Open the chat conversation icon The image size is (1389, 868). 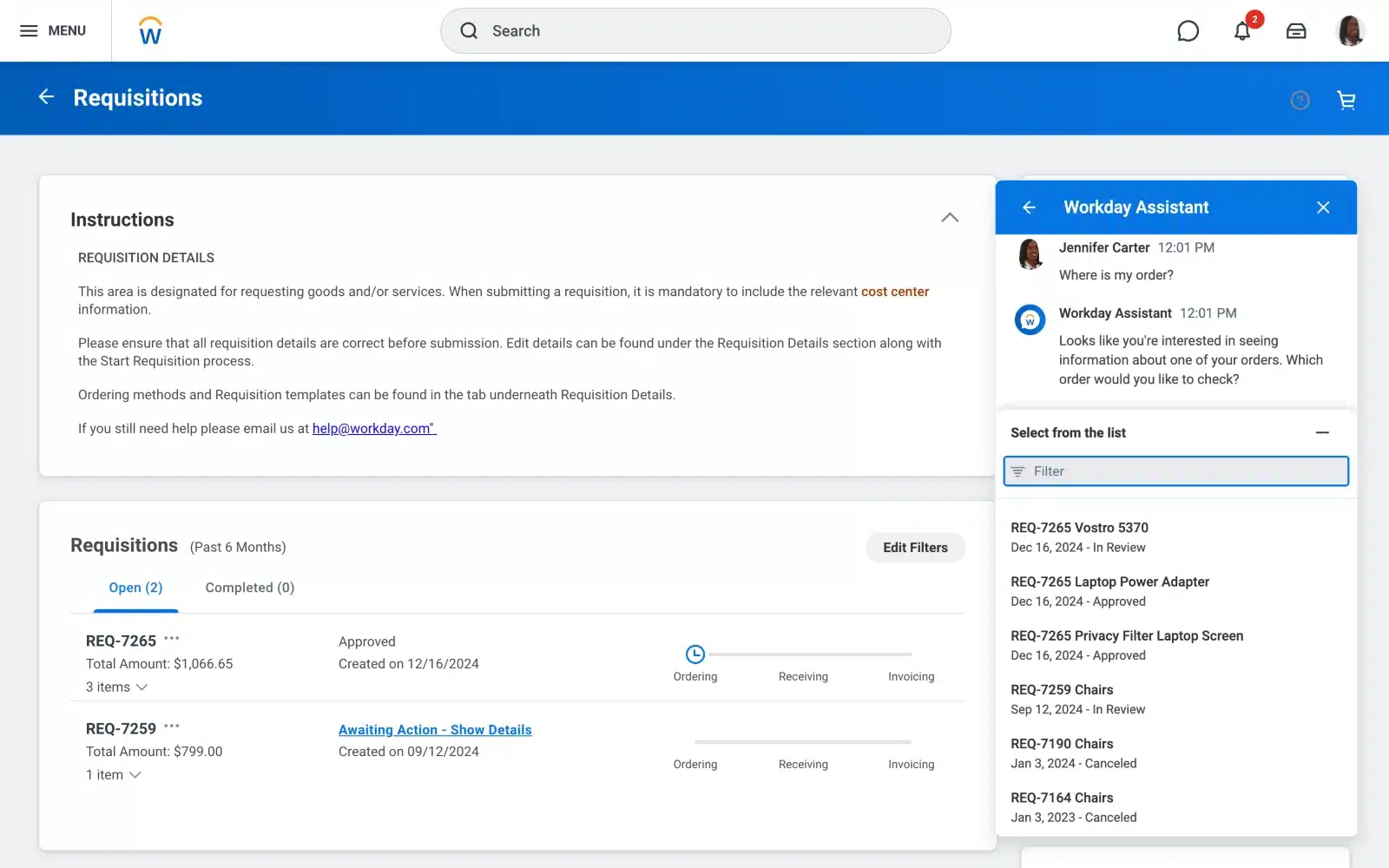coord(1188,30)
